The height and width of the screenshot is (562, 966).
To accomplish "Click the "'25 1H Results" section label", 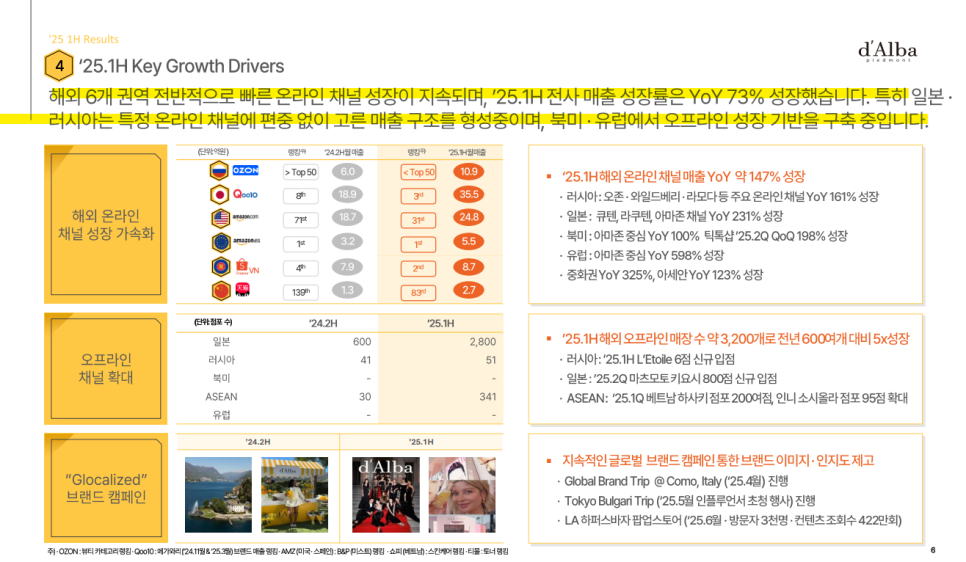I will pos(84,39).
